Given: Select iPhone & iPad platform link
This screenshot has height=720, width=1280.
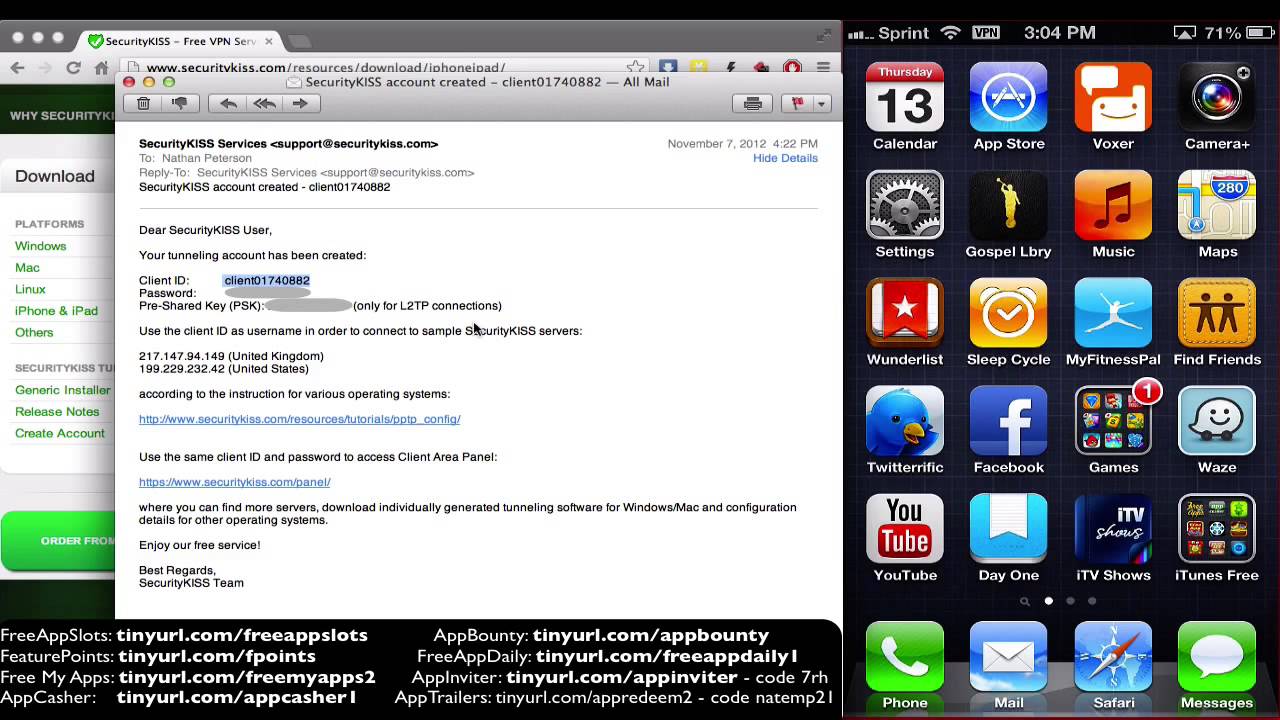Looking at the screenshot, I should (56, 311).
